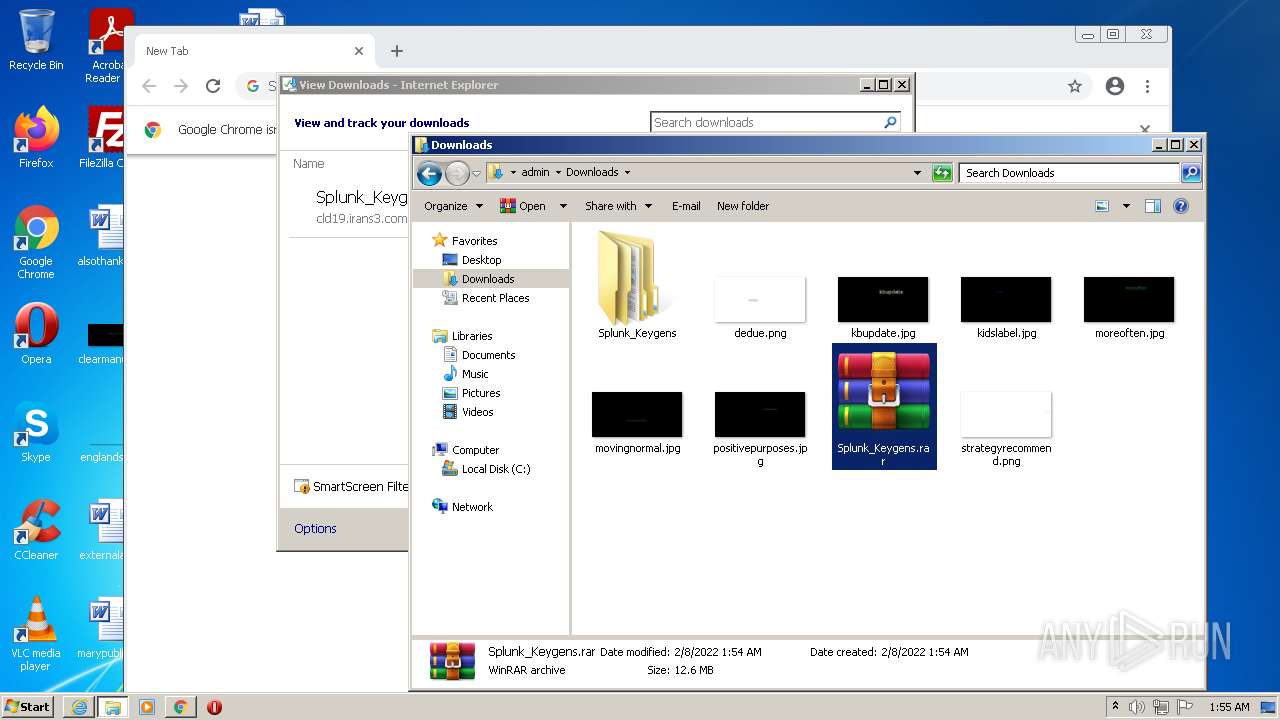Open the Chrome three-dot menu
The image size is (1280, 720).
click(x=1148, y=87)
